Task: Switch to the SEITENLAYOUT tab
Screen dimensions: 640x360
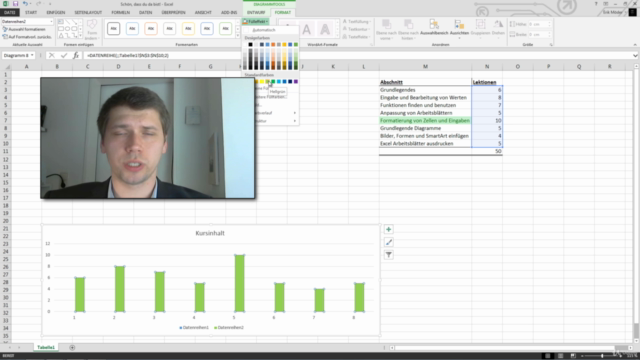Action: point(88,13)
